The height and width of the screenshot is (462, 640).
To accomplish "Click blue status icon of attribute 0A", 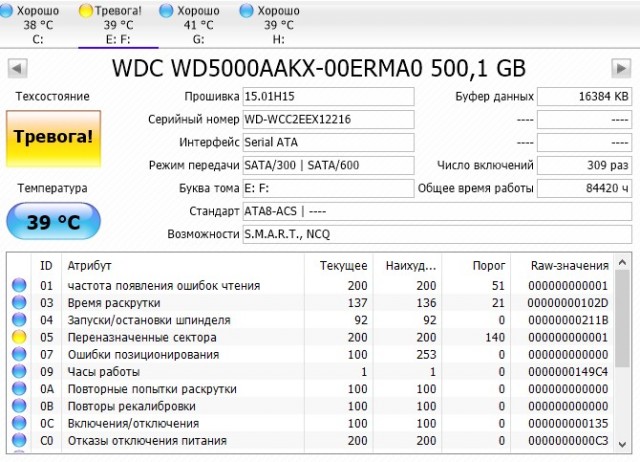I will [19, 389].
